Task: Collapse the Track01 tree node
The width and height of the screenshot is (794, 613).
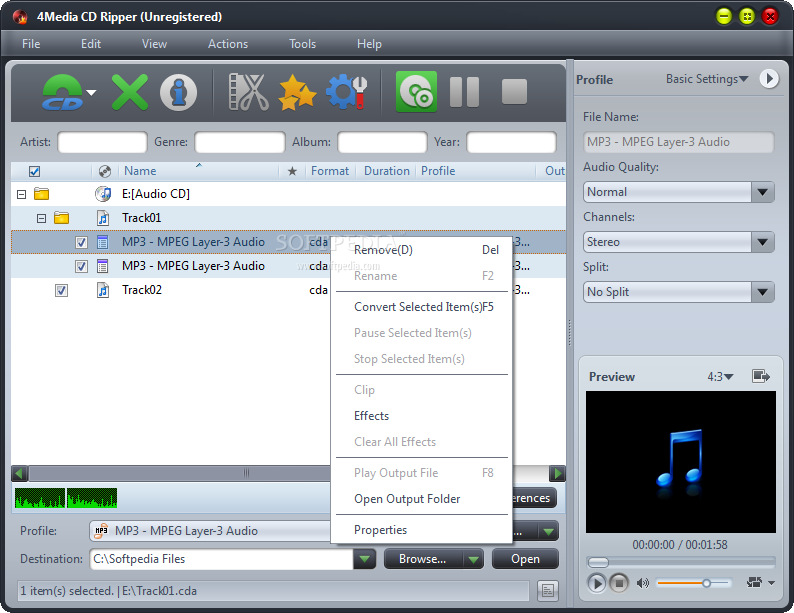Action: coord(42,218)
